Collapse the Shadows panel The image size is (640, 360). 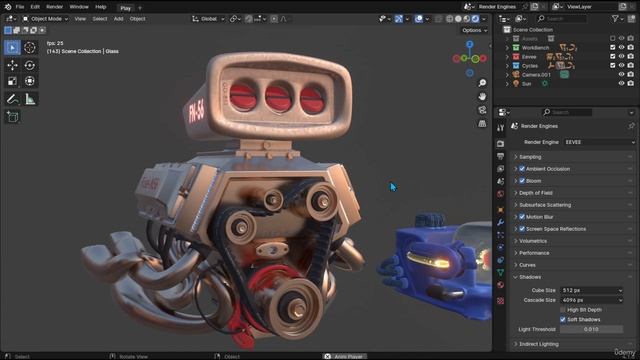coord(516,277)
